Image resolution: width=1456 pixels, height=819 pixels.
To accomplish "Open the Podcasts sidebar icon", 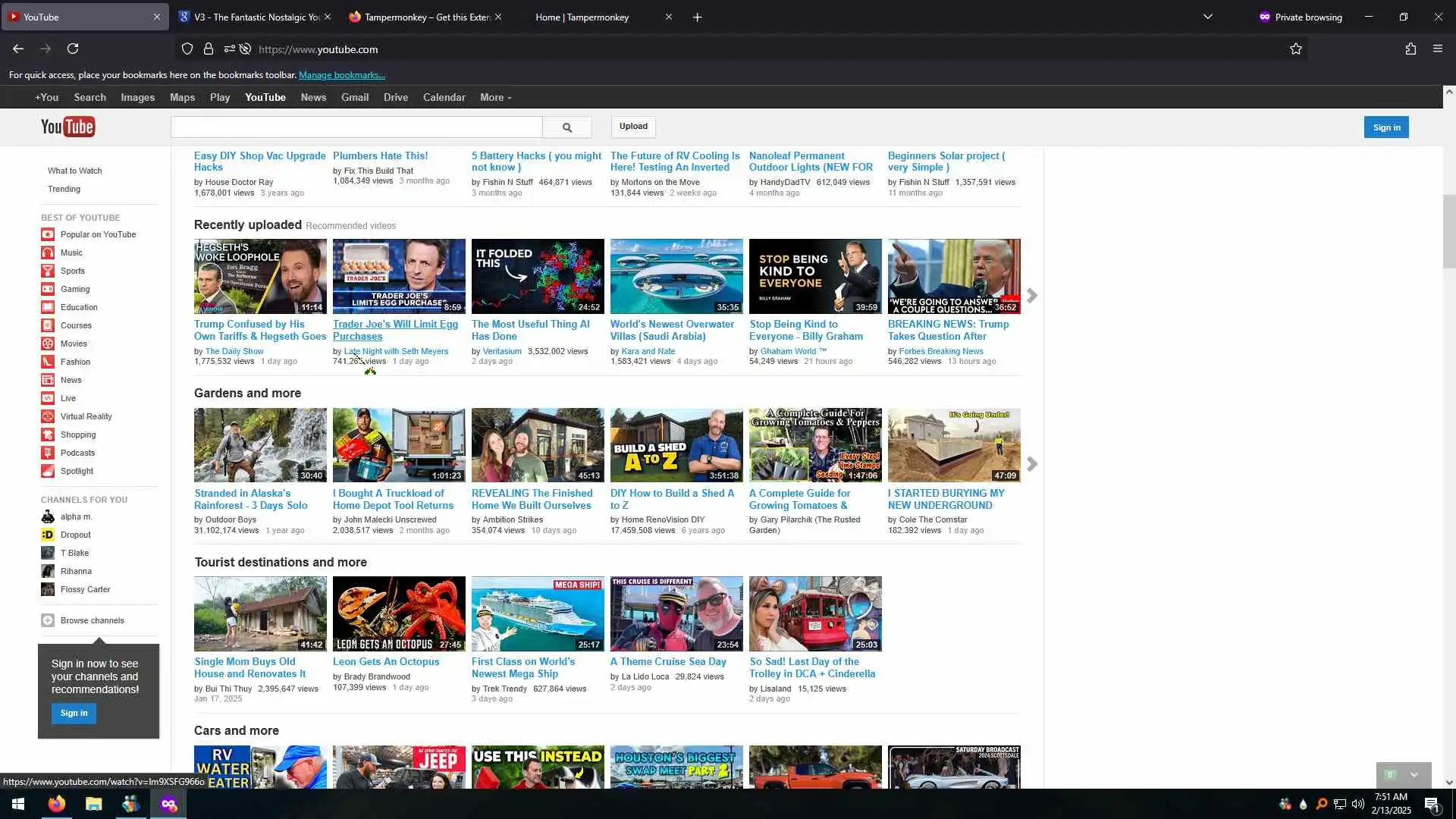I will (48, 453).
